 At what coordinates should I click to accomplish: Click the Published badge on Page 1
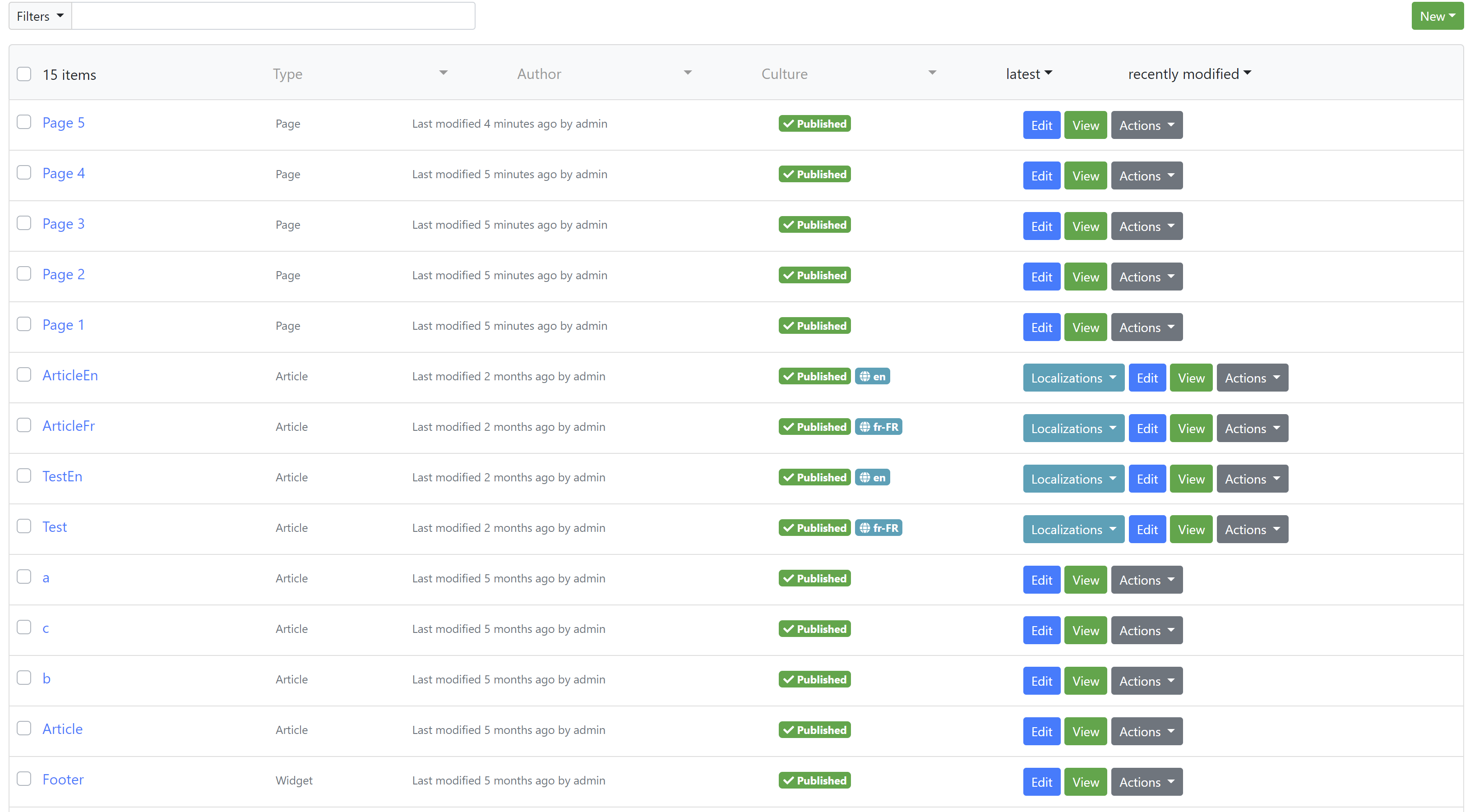point(814,325)
